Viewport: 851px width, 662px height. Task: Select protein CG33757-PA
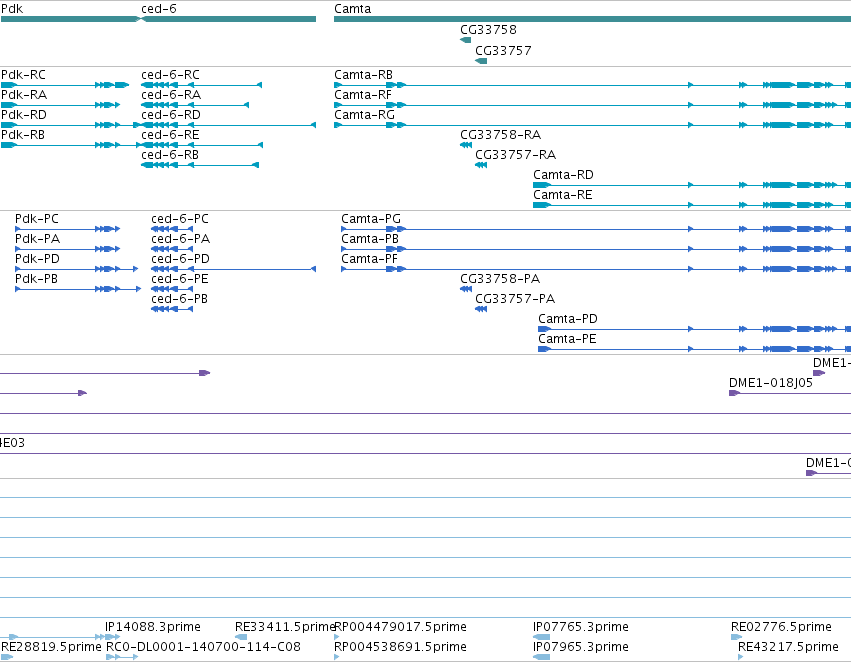click(515, 299)
